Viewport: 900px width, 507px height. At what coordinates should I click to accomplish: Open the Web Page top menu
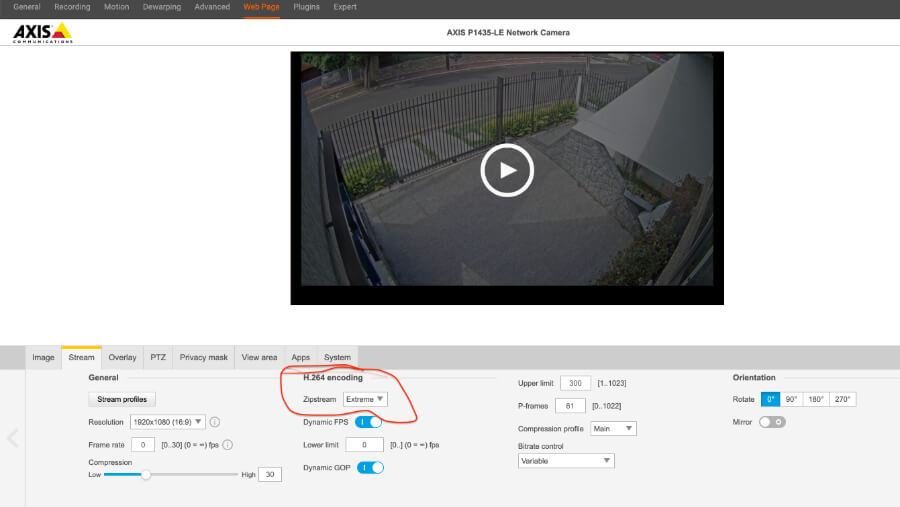261,7
